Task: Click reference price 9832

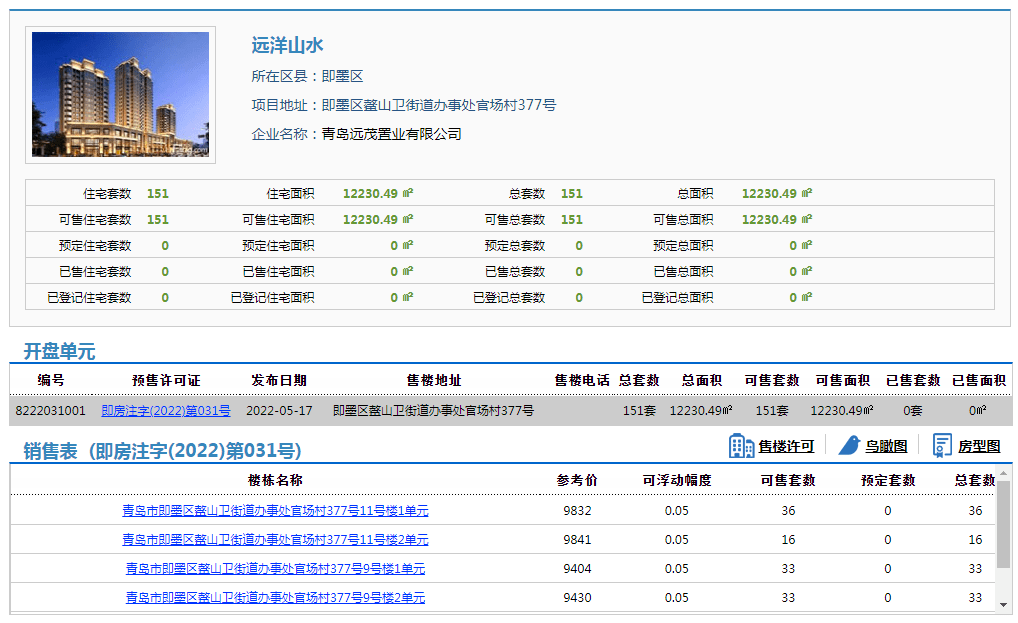Action: coord(577,511)
